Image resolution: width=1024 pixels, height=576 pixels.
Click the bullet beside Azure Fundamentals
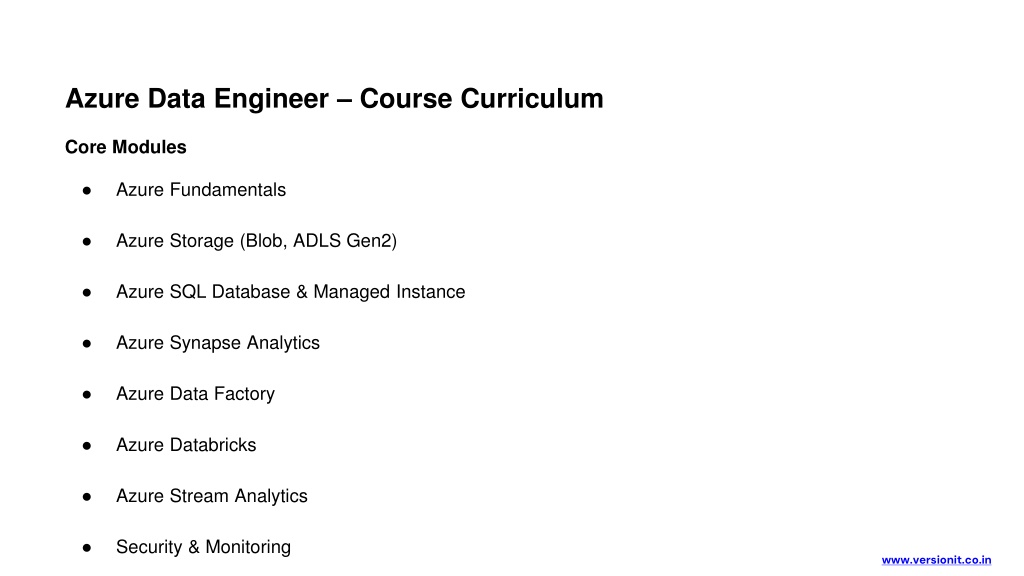(88, 191)
